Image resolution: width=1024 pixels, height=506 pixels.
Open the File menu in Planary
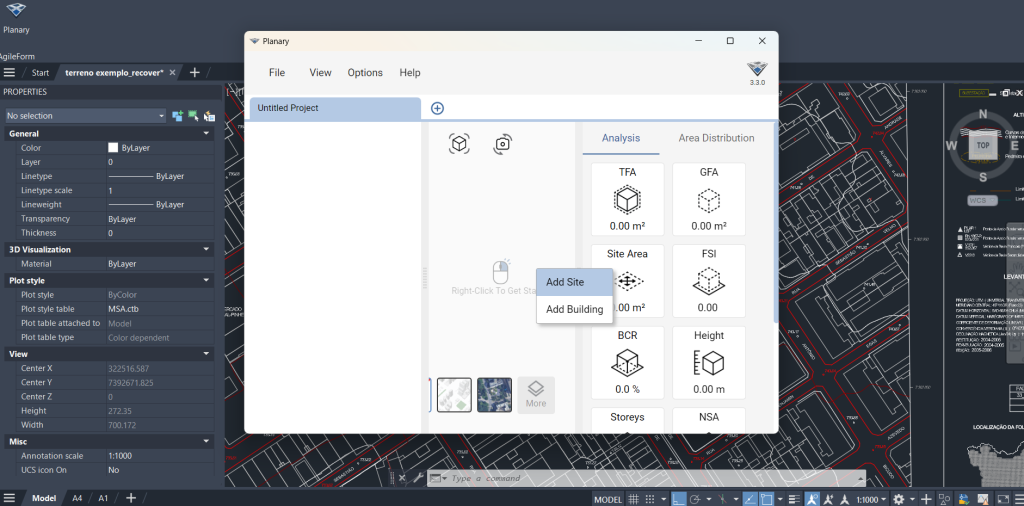[277, 72]
